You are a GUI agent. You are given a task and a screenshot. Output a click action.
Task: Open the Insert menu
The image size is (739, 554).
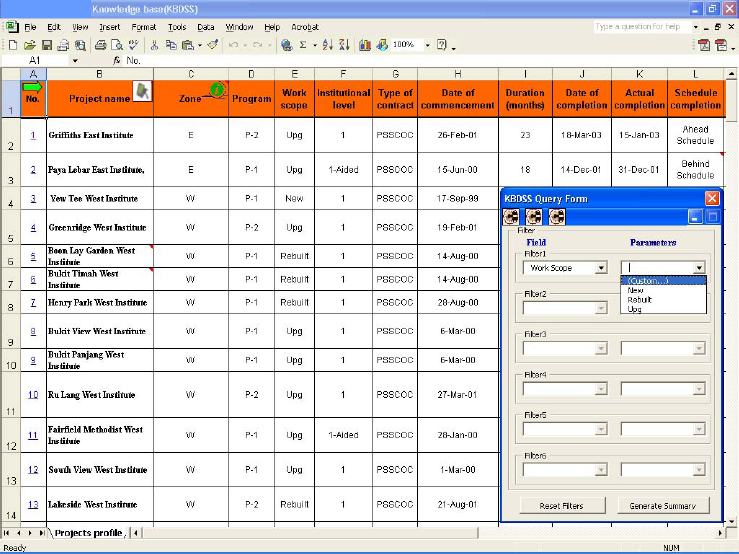110,27
